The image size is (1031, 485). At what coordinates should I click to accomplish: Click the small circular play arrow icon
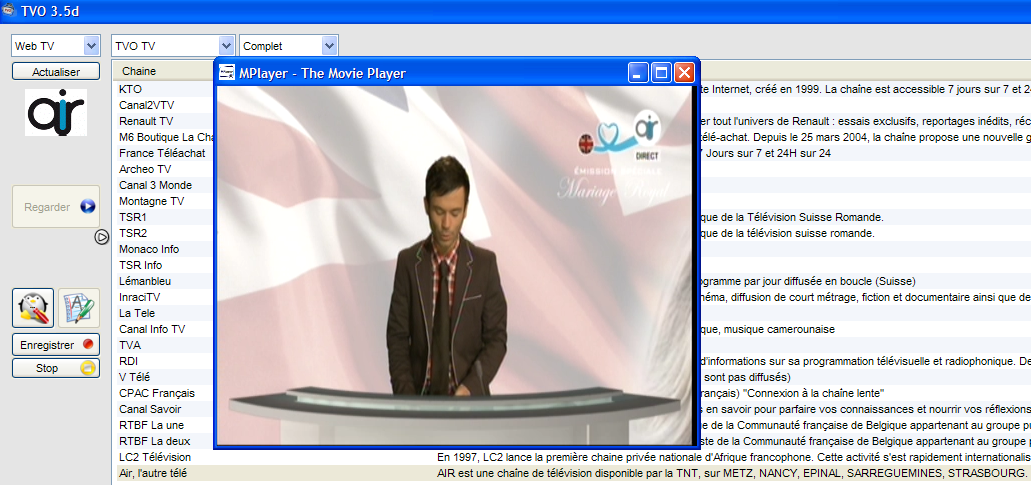pos(102,237)
